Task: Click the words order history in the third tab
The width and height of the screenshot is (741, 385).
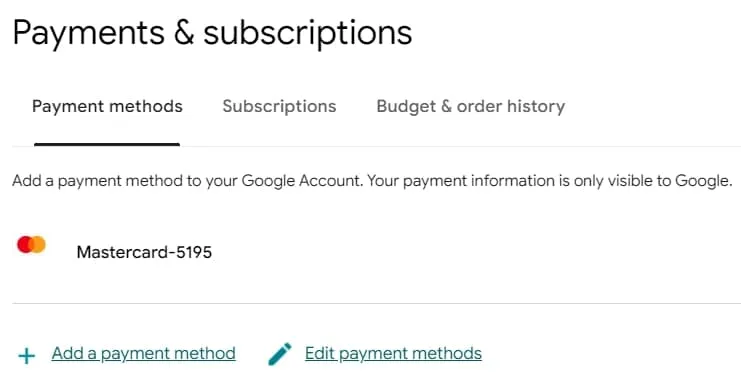Action: point(511,106)
